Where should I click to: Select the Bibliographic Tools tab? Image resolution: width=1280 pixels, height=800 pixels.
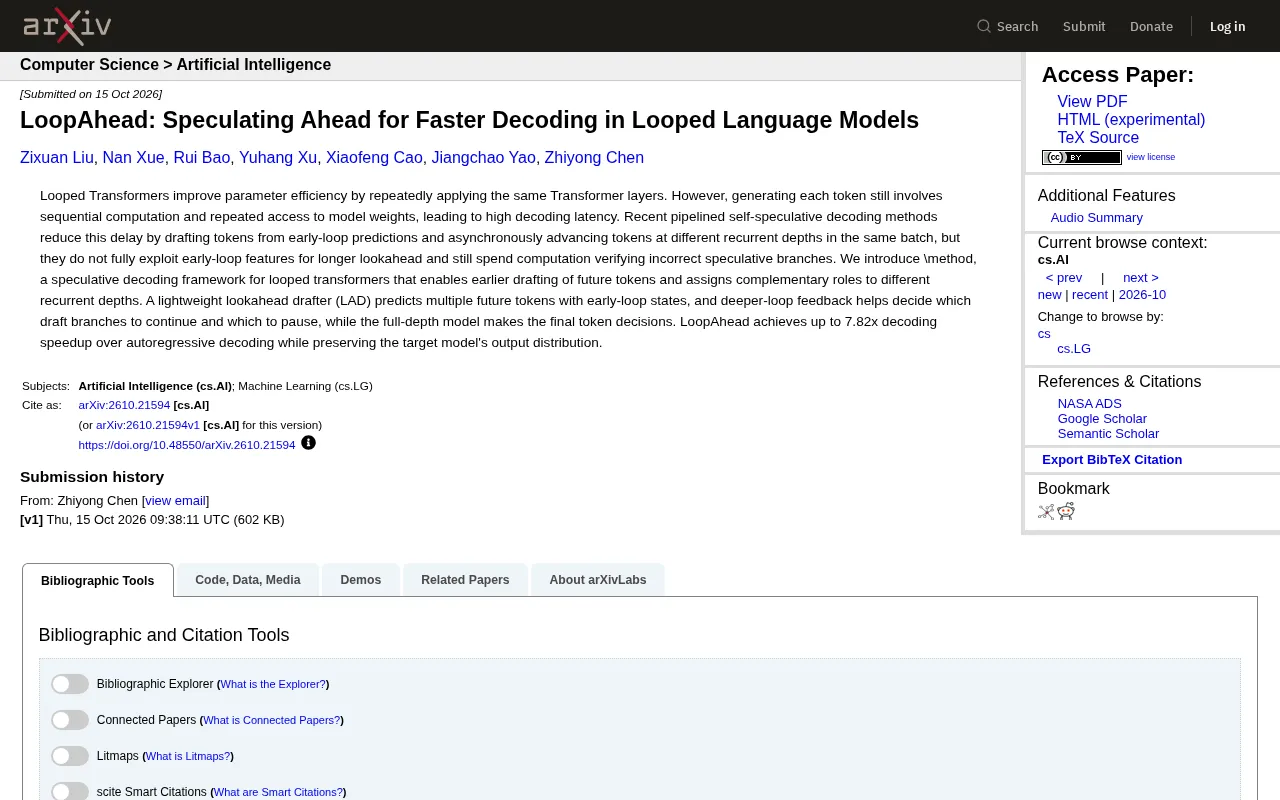click(x=98, y=580)
